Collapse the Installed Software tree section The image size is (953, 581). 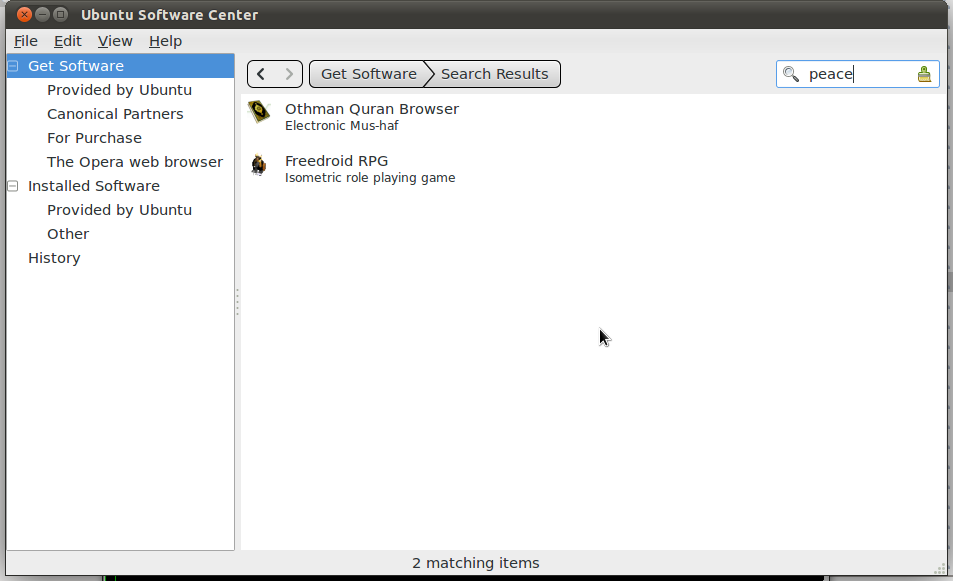(13, 186)
